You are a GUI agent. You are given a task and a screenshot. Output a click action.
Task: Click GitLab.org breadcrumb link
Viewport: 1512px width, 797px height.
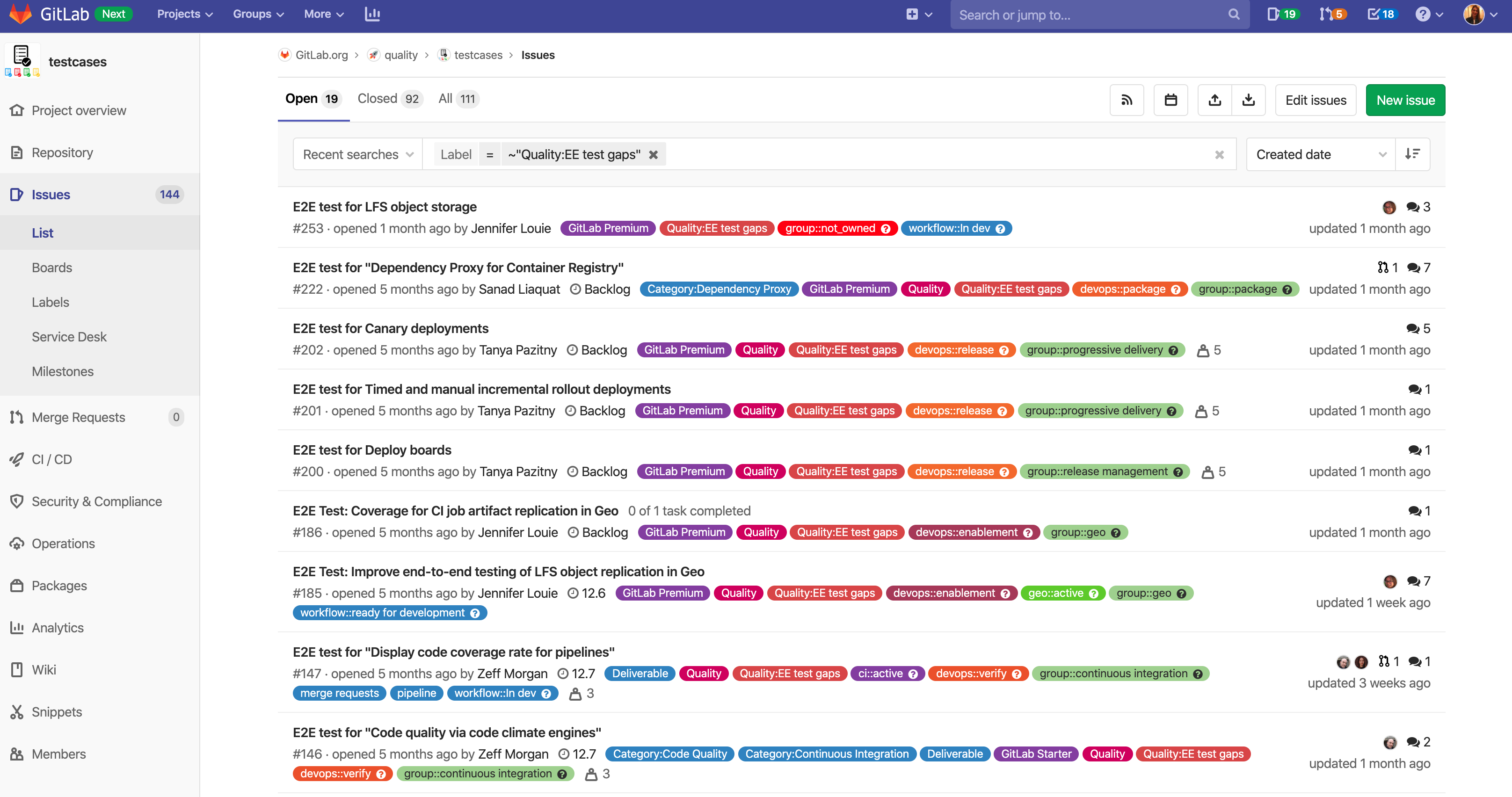(x=322, y=55)
